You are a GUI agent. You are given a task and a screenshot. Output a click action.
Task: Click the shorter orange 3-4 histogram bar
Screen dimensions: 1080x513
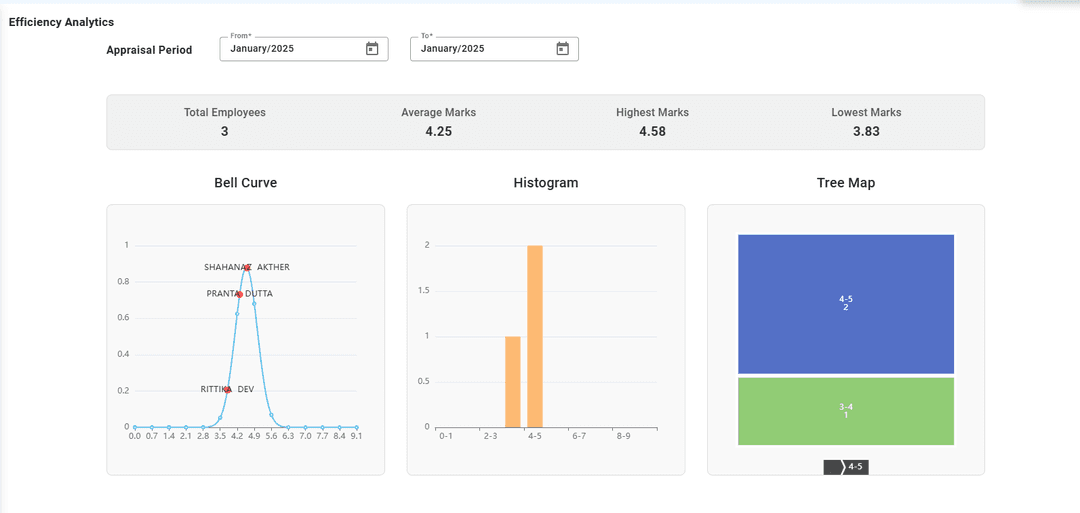(513, 381)
